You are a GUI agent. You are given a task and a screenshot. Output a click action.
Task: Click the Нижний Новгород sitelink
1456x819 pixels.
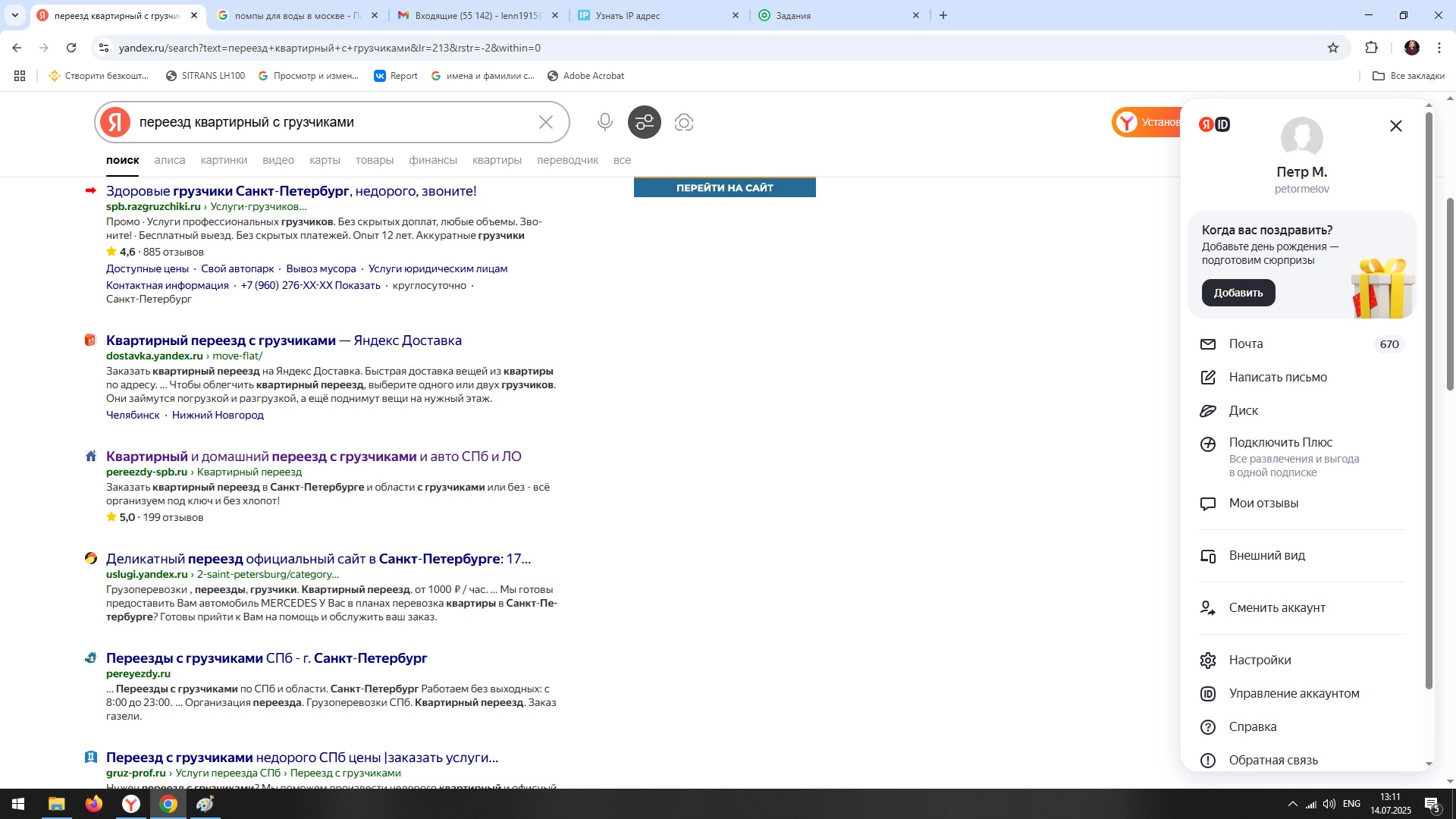(218, 415)
